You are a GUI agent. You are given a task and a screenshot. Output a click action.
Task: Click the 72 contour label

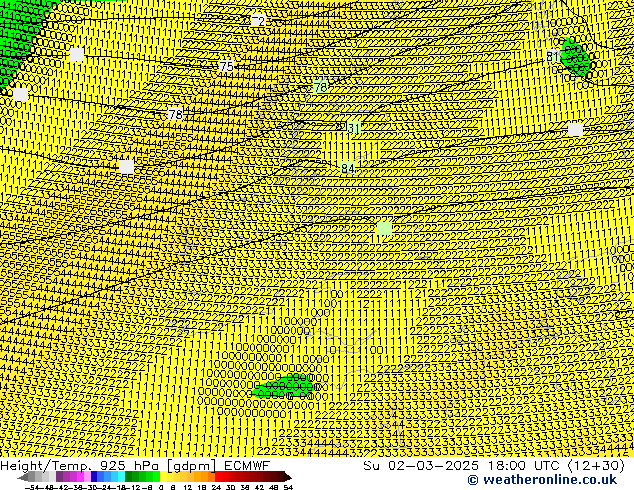[x=258, y=21]
